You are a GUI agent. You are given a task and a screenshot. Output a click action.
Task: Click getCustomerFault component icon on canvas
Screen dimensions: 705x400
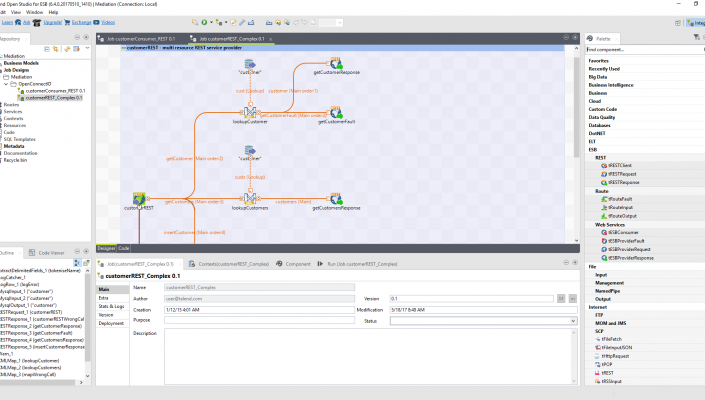[x=336, y=113]
